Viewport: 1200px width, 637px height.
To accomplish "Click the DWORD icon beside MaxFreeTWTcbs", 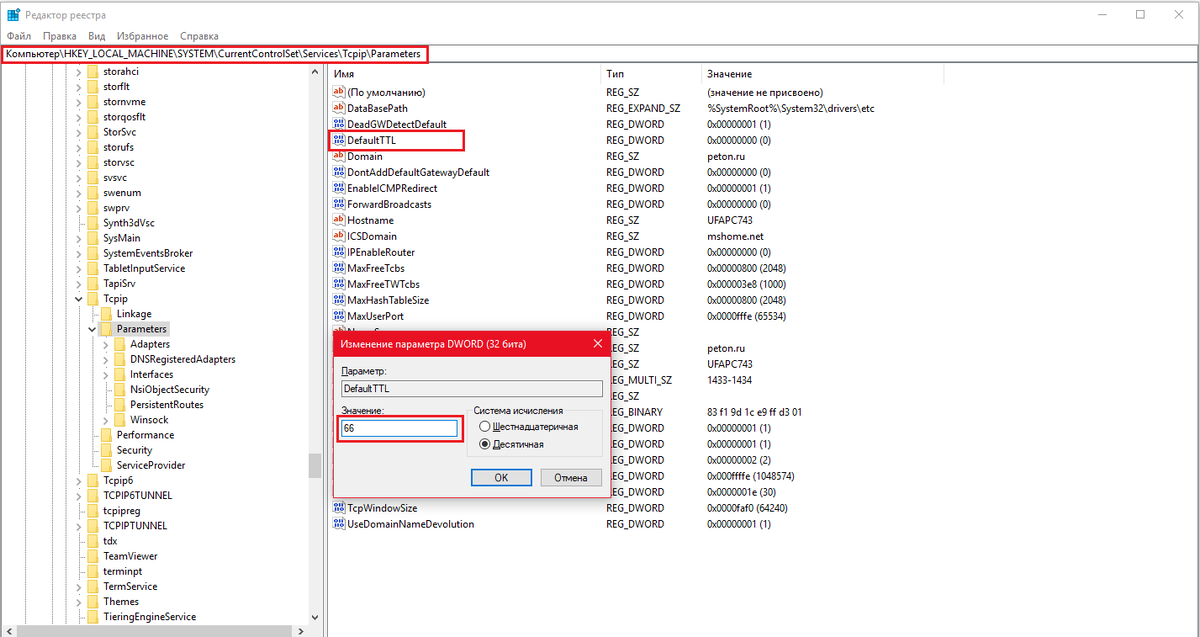I will pos(338,284).
